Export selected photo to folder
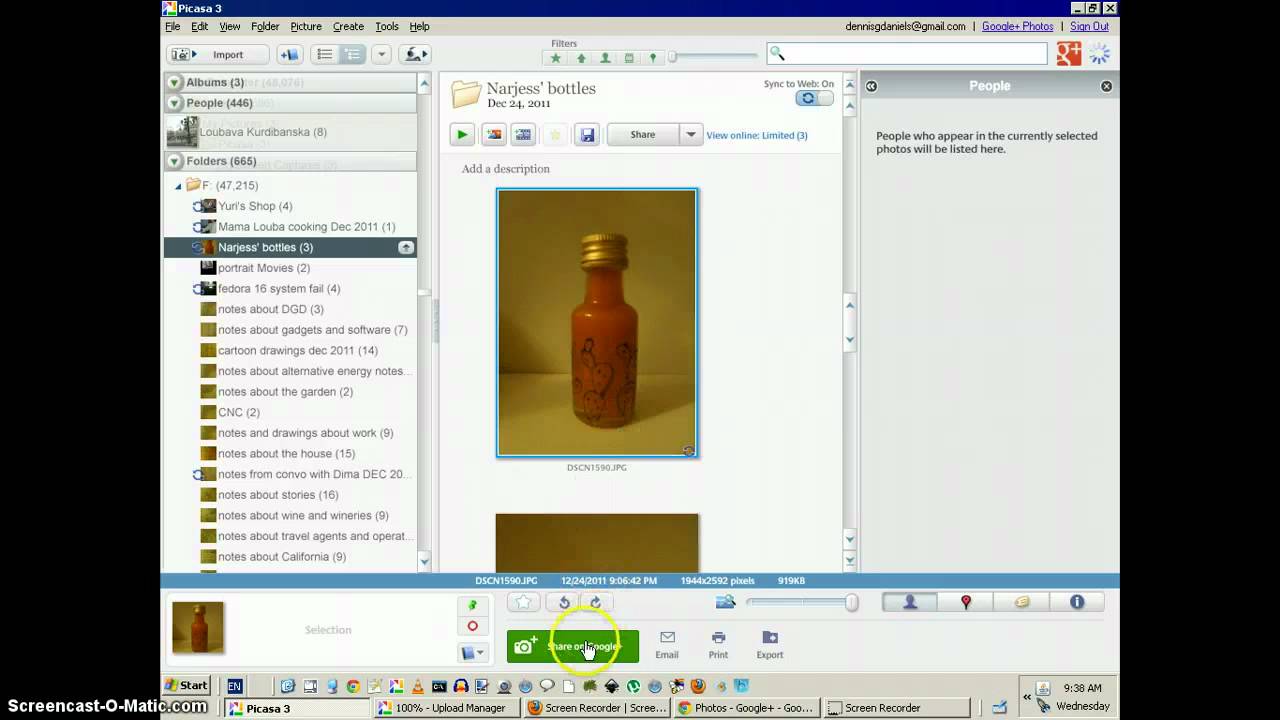1280x720 pixels. (769, 645)
